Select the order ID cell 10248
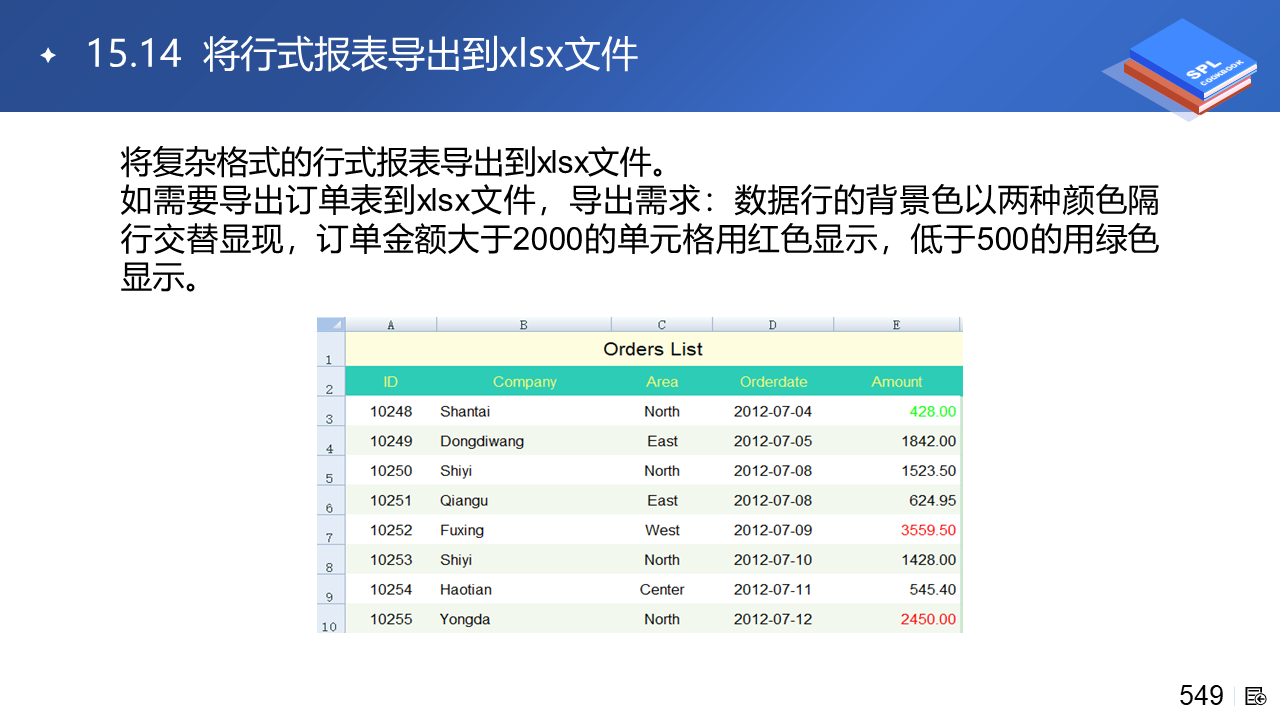Image resolution: width=1280 pixels, height=720 pixels. 391,411
